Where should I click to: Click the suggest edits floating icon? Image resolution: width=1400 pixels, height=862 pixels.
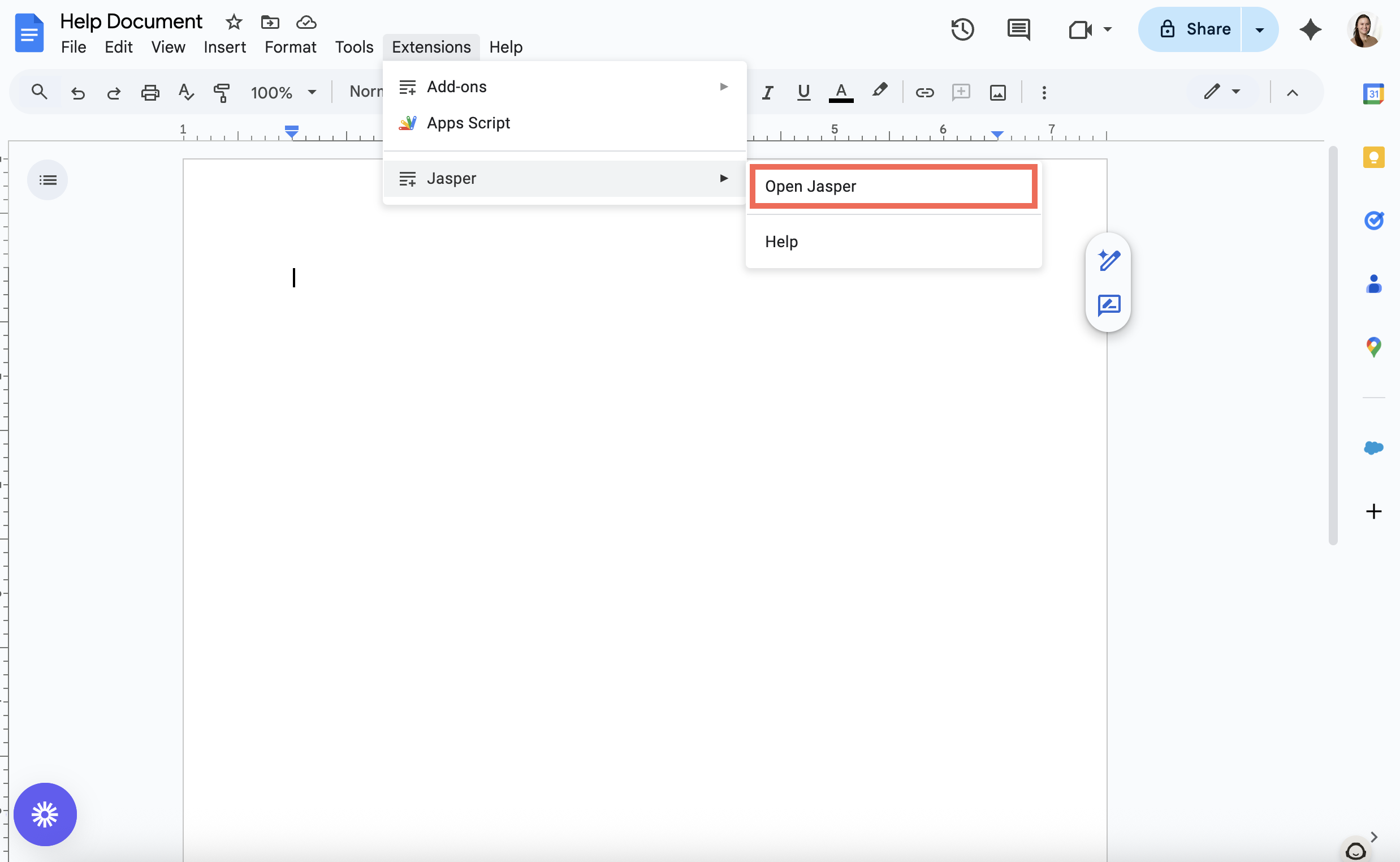[x=1108, y=305]
